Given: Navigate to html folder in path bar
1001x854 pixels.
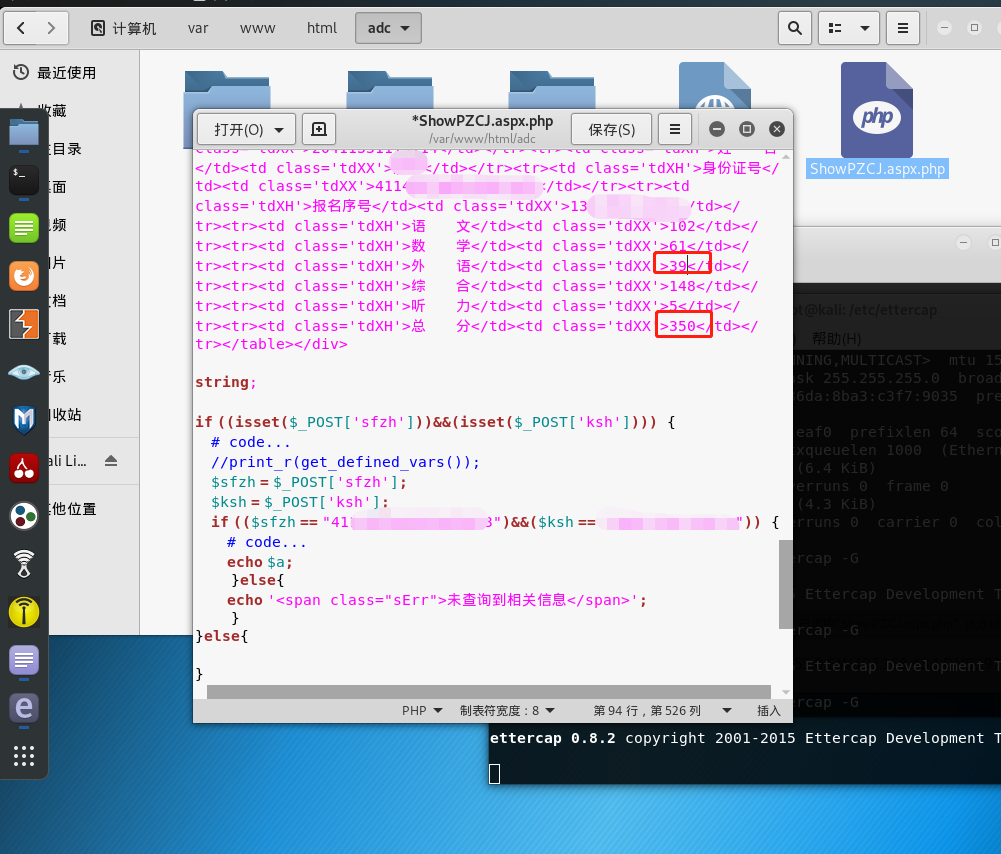Looking at the screenshot, I should pos(322,28).
